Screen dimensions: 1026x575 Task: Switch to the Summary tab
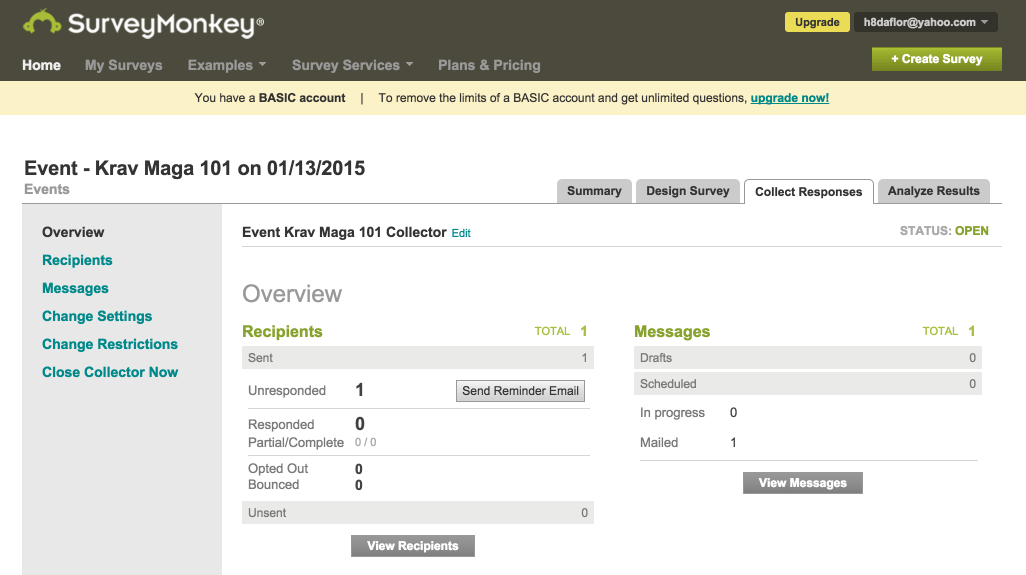[593, 191]
